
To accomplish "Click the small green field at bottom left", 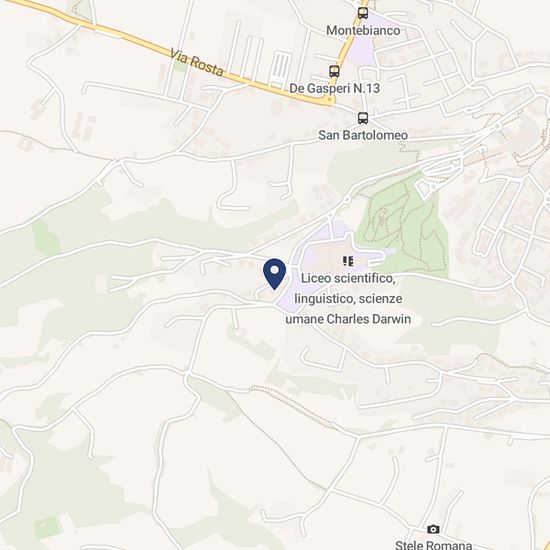I will [x=48, y=527].
